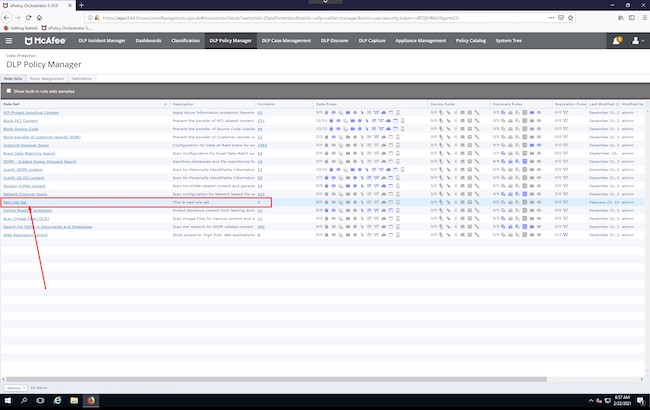Viewport: 650px width, 410px height.
Task: Show the Firefox sidebar icon
Action: (x=632, y=18)
